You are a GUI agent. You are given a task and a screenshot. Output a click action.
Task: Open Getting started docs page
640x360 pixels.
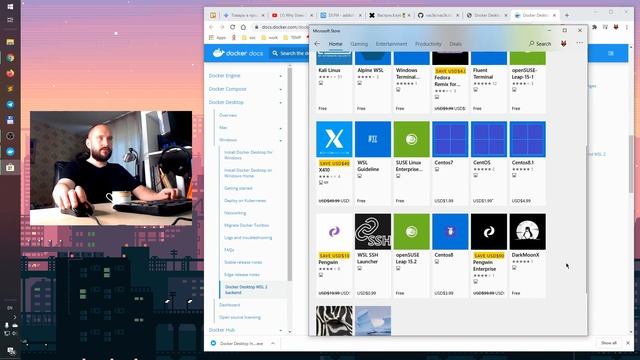click(238, 188)
